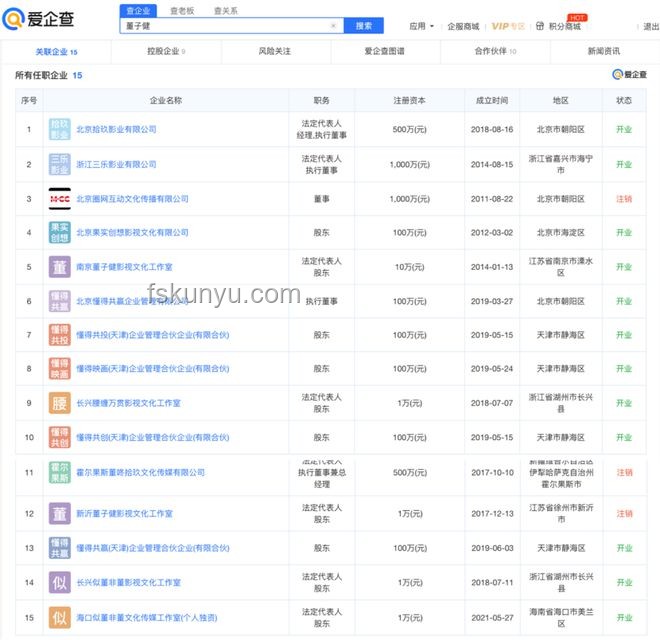Screen dimensions: 660x640
Task: Select the 查老板 search tab
Action: click(182, 11)
